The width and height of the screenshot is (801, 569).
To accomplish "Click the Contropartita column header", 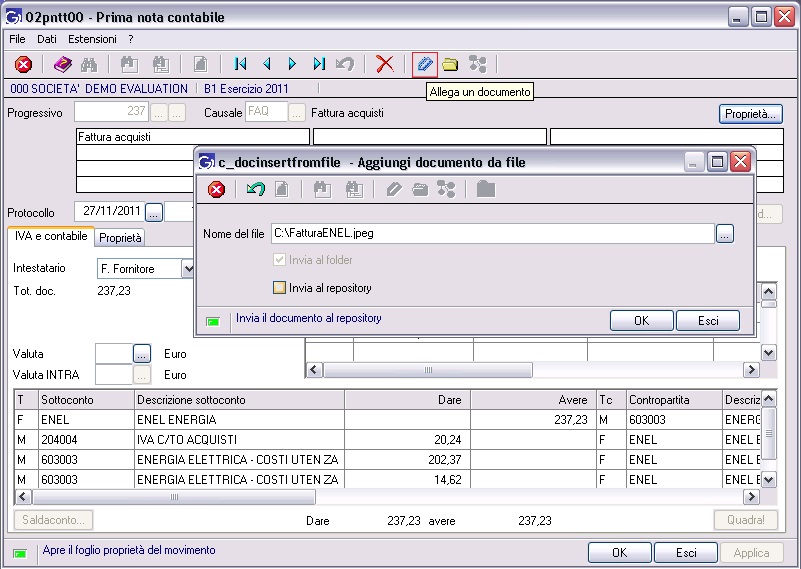I will pyautogui.click(x=674, y=399).
